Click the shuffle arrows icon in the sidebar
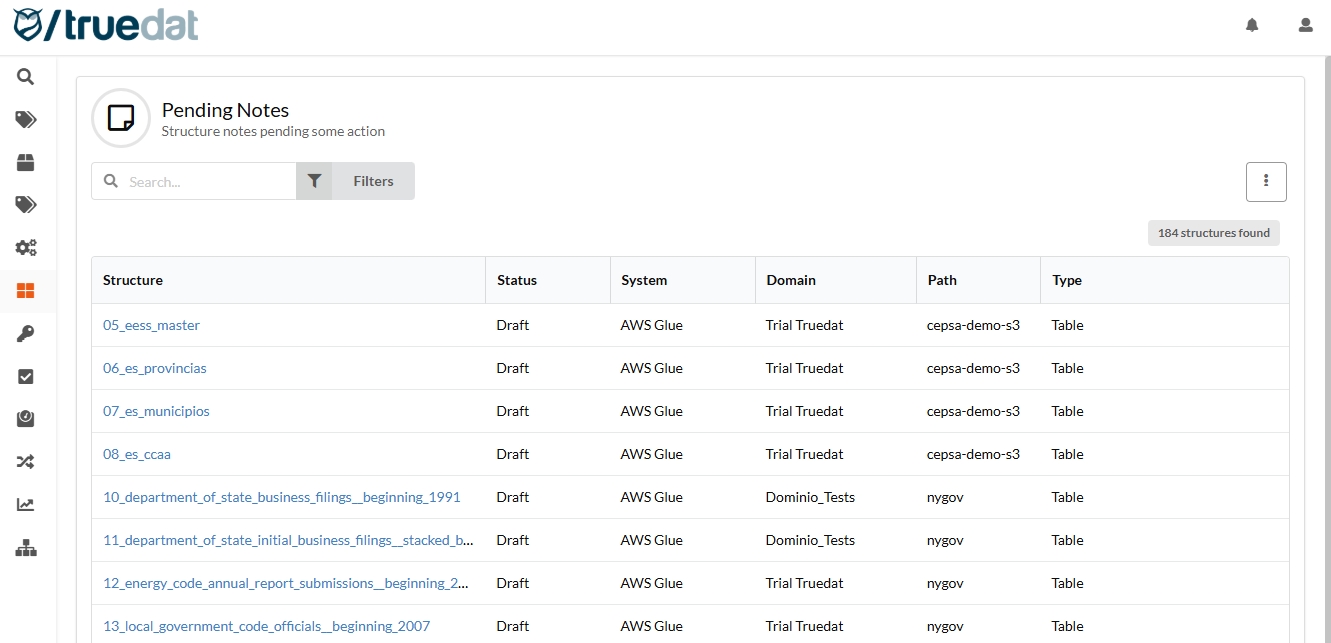 tap(26, 462)
